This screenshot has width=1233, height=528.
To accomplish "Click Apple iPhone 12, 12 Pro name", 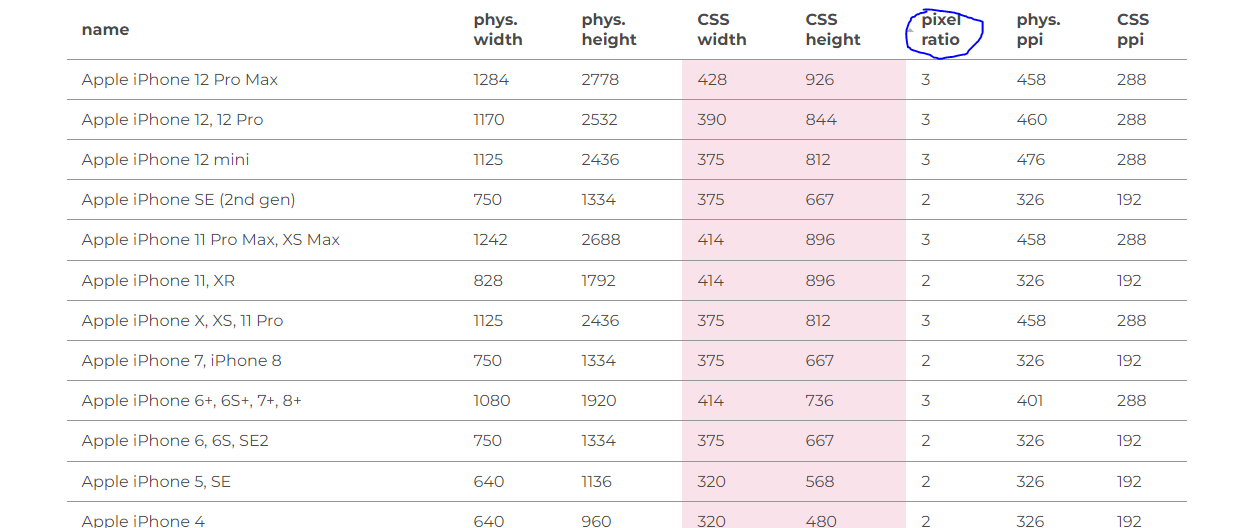I will pos(172,120).
